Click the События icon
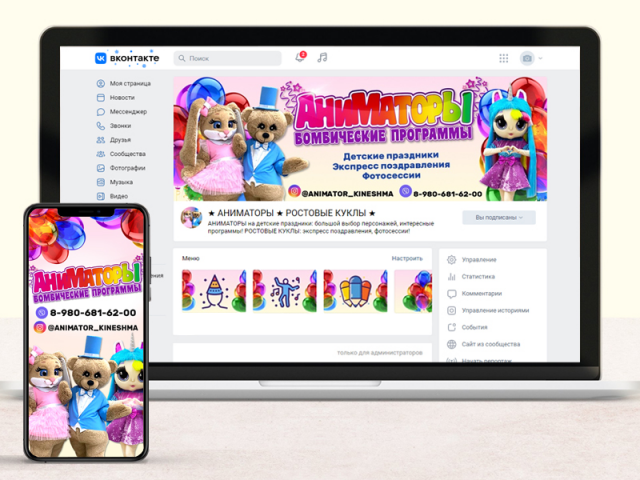Screen dimensions: 640x480 point(451,327)
